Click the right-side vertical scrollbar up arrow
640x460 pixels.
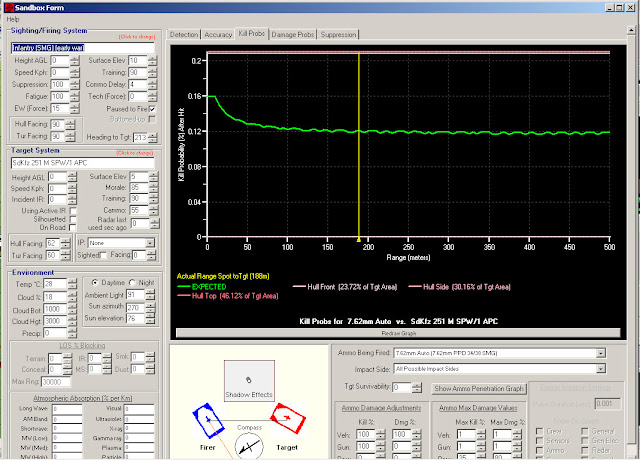(x=630, y=30)
